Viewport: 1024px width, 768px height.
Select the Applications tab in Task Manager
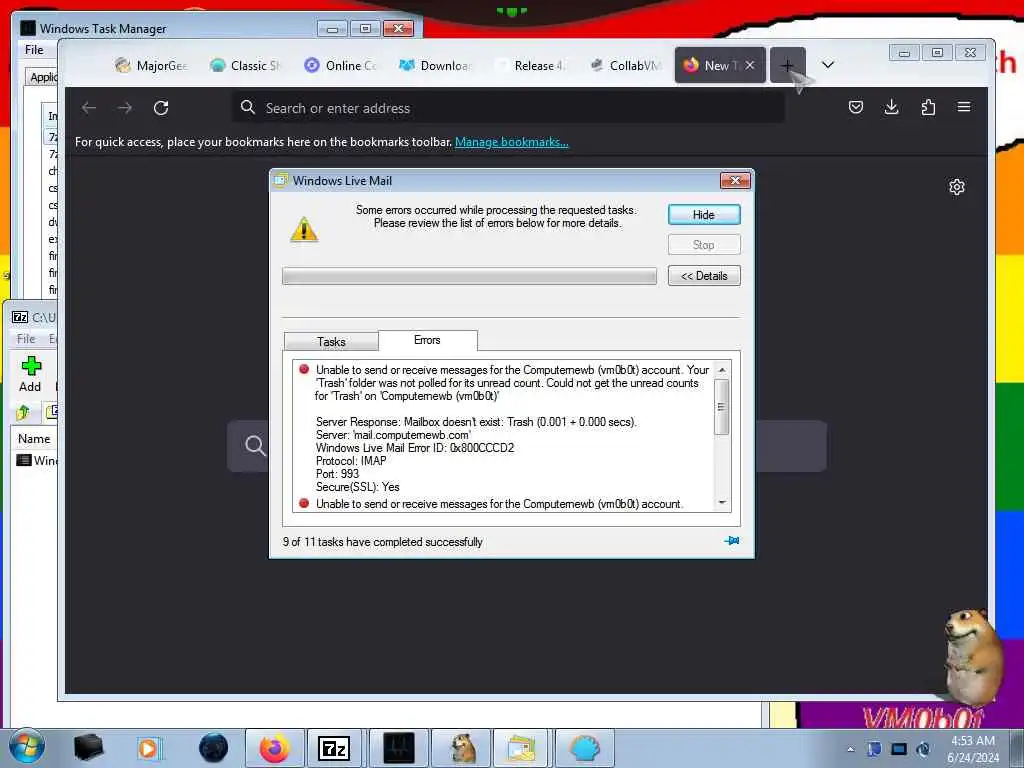[43, 77]
